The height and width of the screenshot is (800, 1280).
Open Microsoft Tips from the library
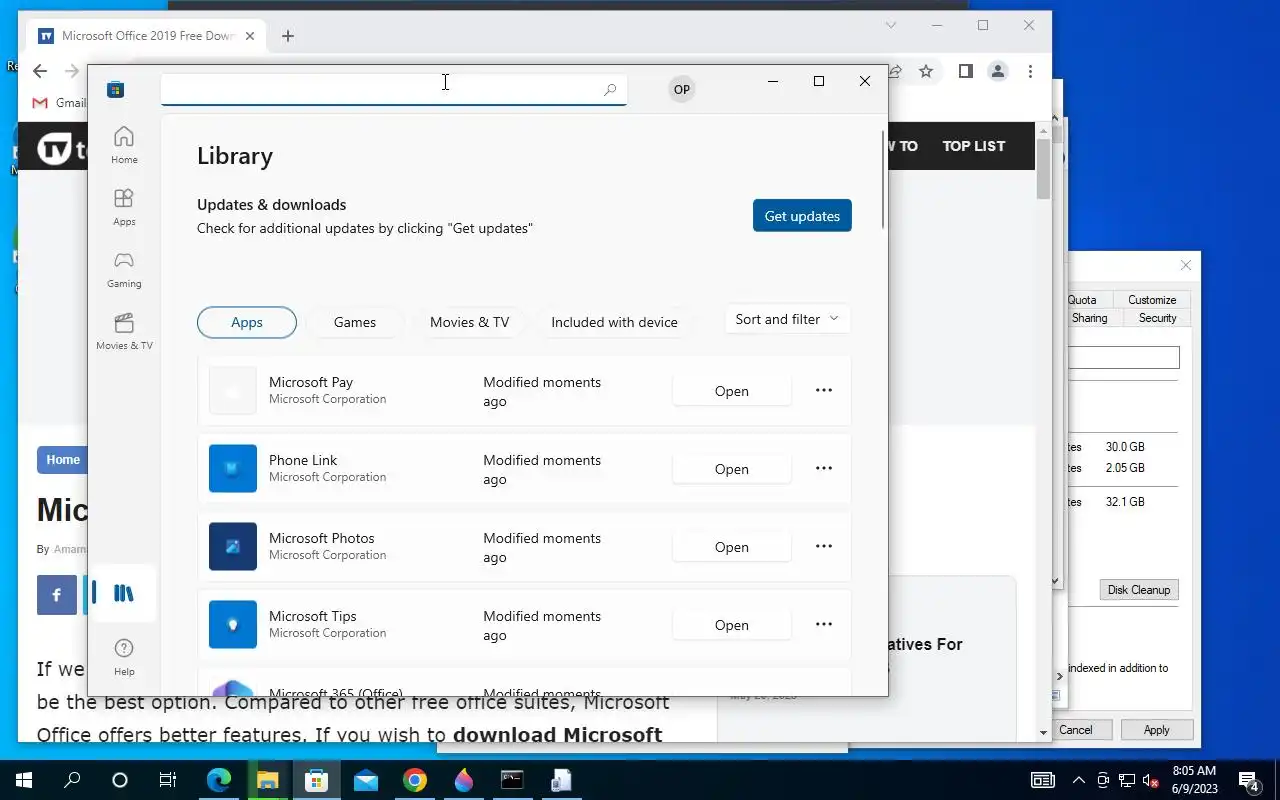point(732,625)
